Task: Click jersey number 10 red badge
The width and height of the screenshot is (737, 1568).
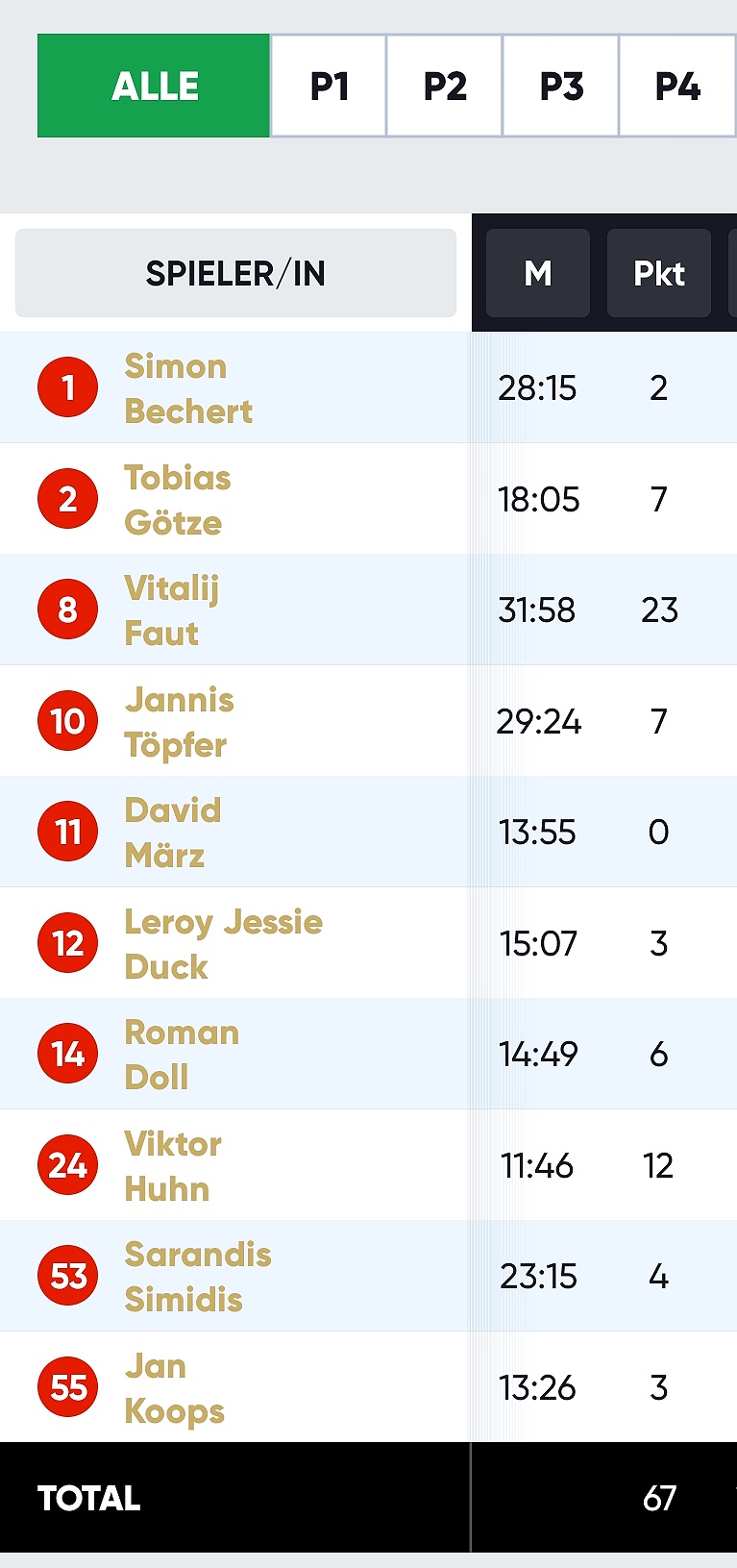Action: 67,721
